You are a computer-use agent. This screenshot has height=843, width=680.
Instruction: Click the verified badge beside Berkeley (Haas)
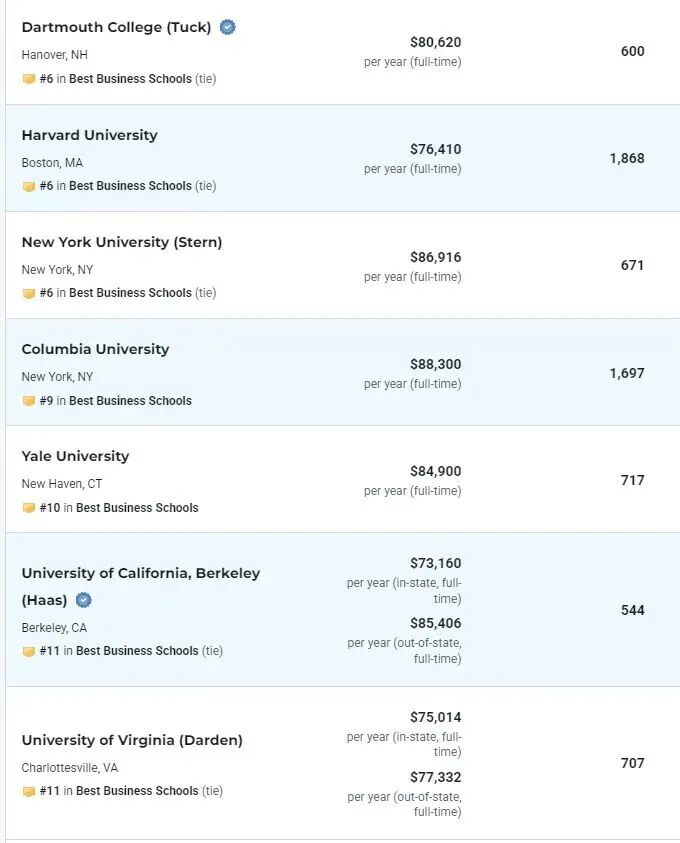83,600
